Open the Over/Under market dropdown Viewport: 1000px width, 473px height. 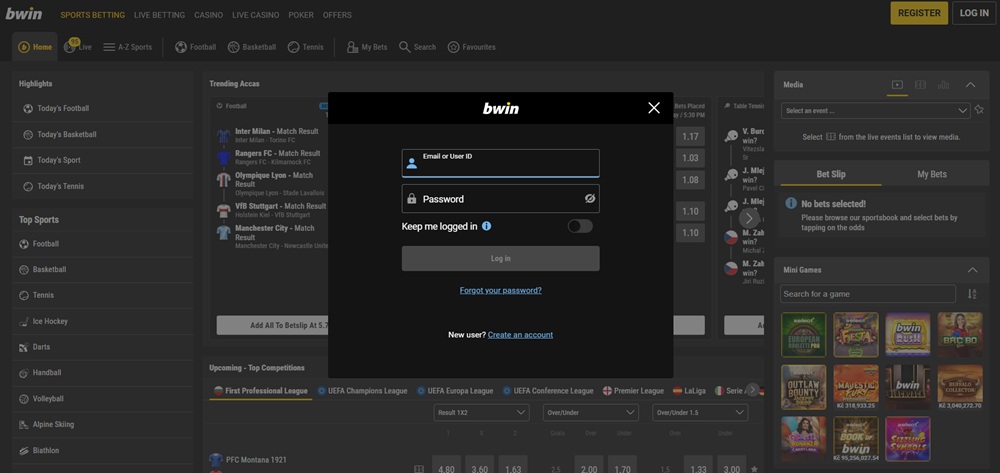tap(591, 412)
